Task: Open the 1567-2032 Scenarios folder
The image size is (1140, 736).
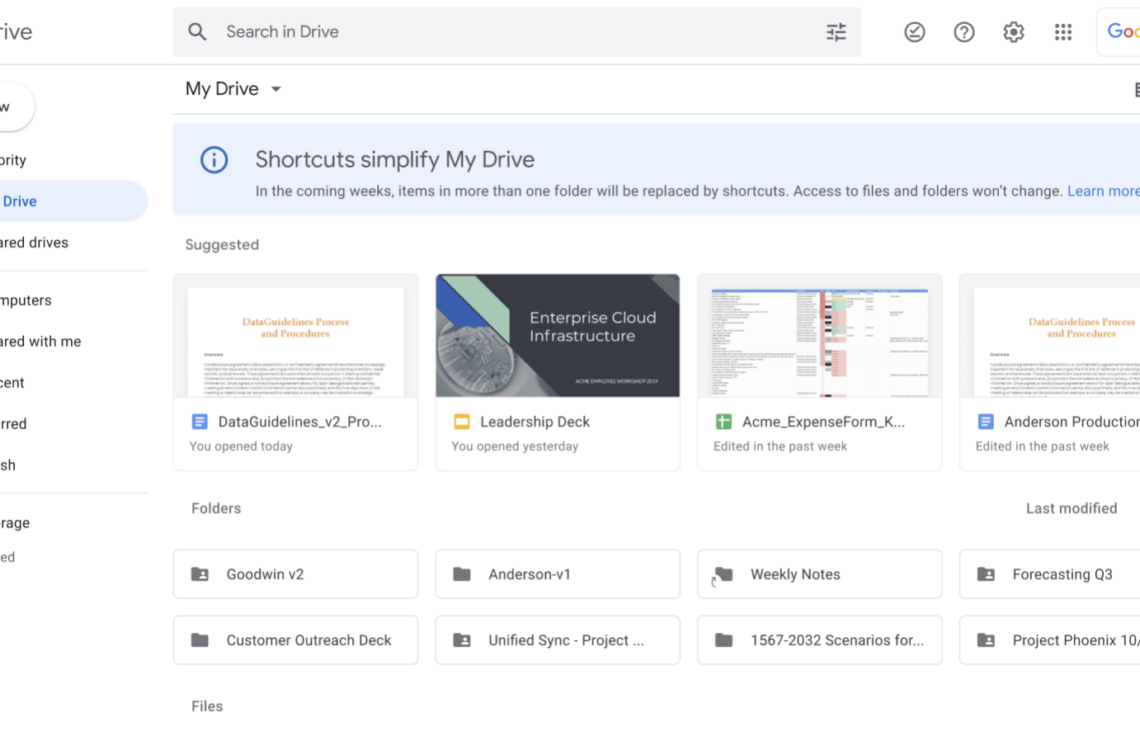Action: [819, 640]
